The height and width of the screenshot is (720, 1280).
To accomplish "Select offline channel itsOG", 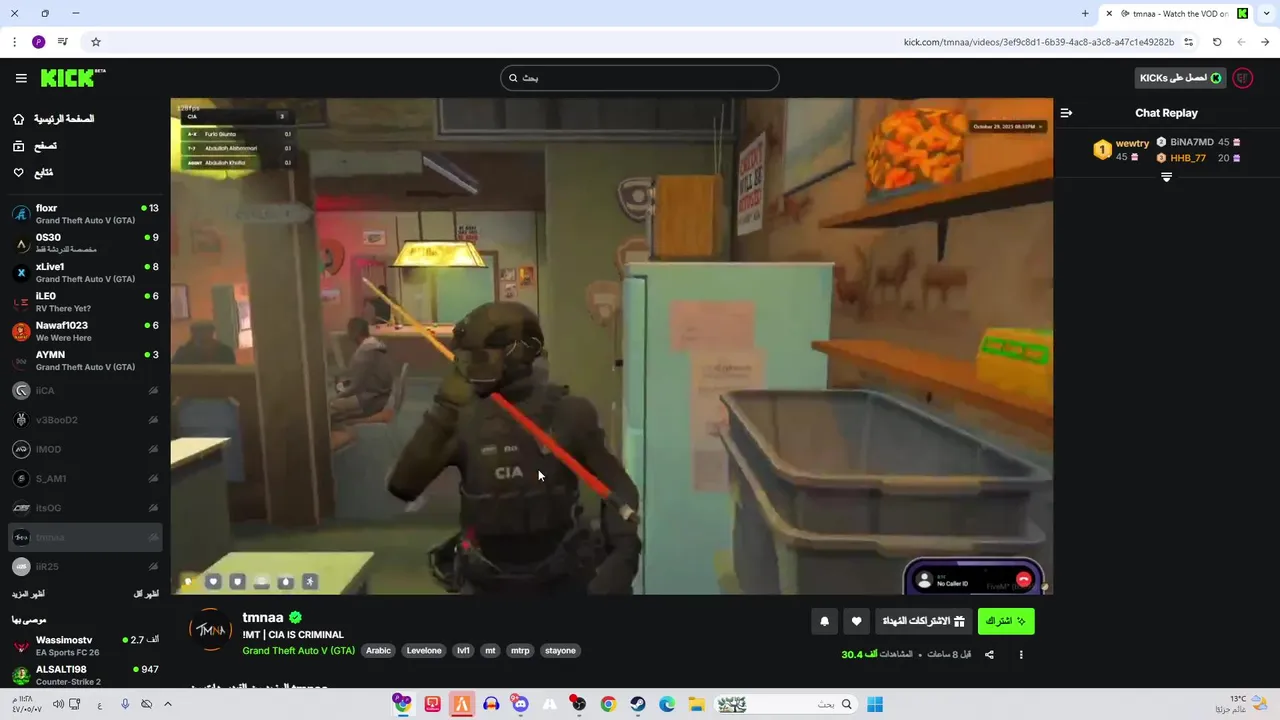I will click(x=85, y=508).
